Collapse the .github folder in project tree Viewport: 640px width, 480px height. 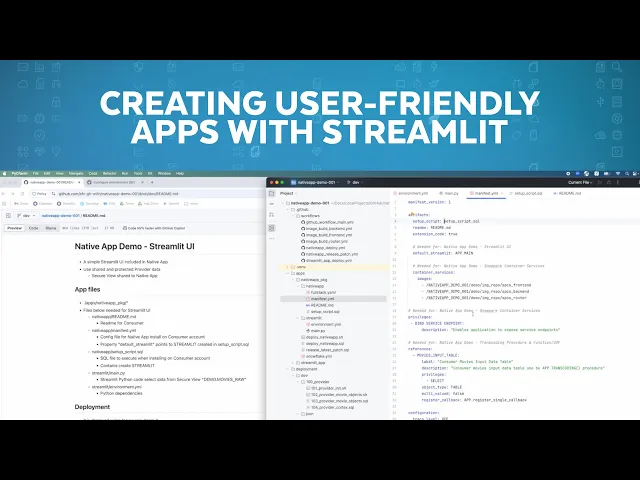pyautogui.click(x=288, y=209)
